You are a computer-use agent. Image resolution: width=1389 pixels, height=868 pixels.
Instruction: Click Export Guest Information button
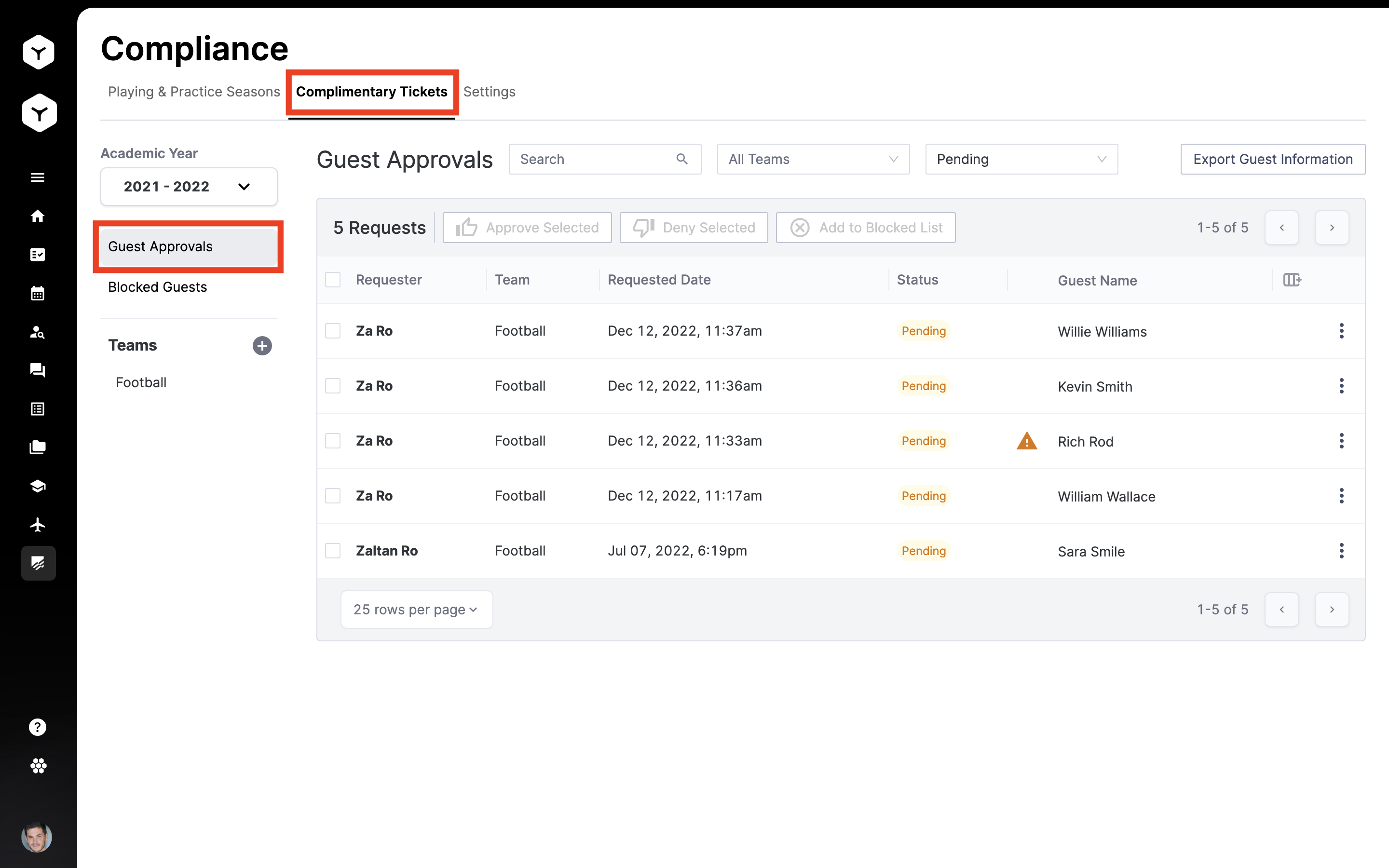(x=1273, y=159)
